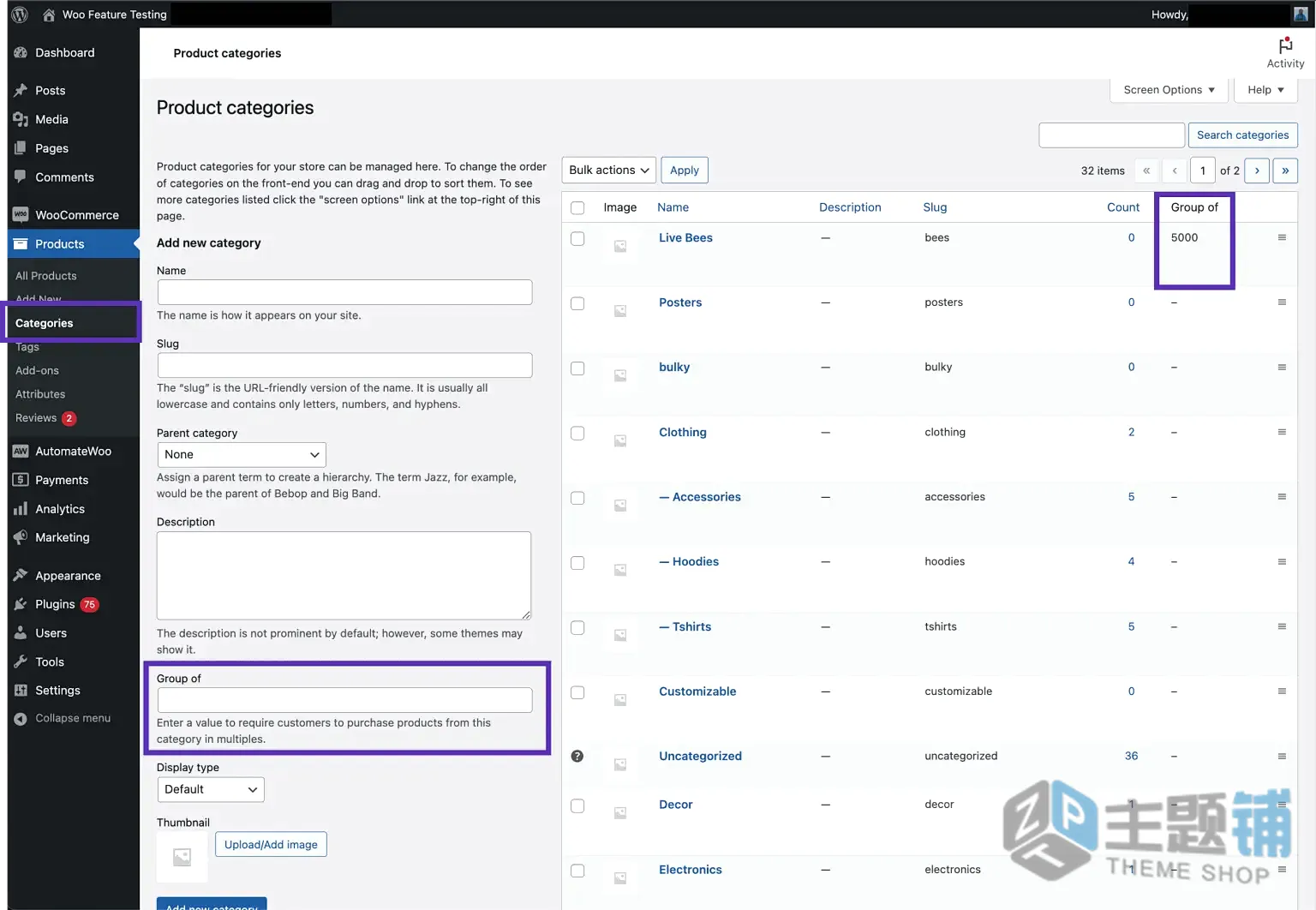Toggle the select-all categories checkbox
Image resolution: width=1316 pixels, height=910 pixels.
[x=577, y=207]
